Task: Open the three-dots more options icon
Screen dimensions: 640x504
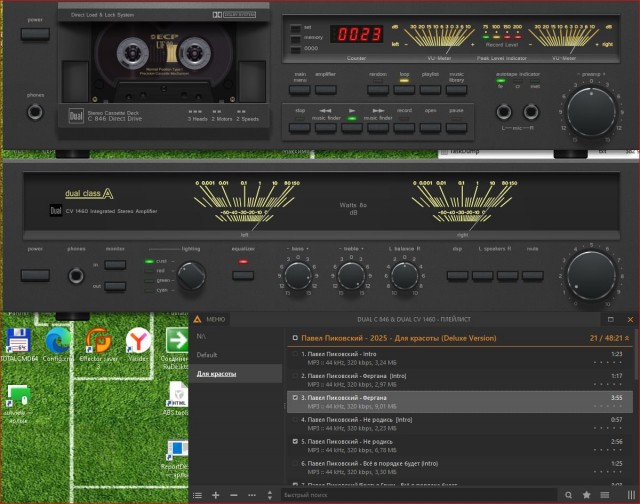Action: pos(252,495)
